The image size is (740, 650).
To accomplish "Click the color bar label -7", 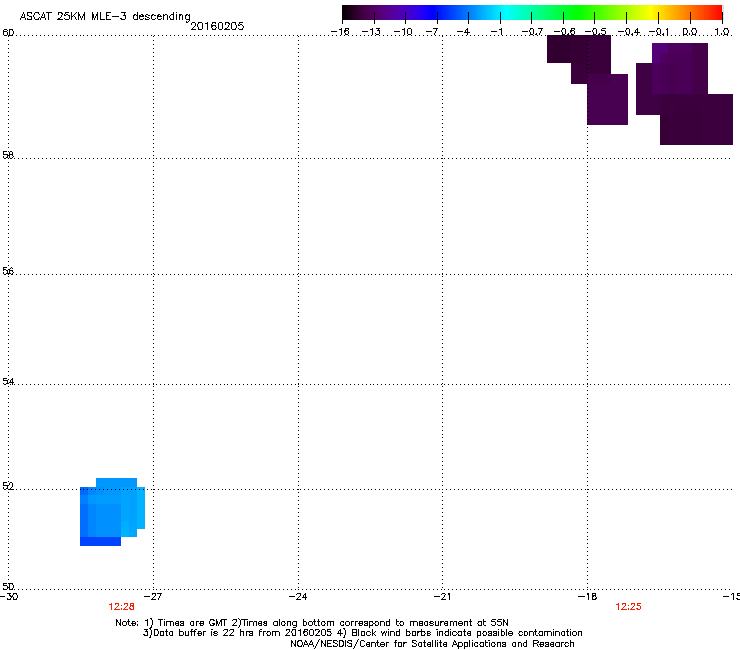I will 432,32.
